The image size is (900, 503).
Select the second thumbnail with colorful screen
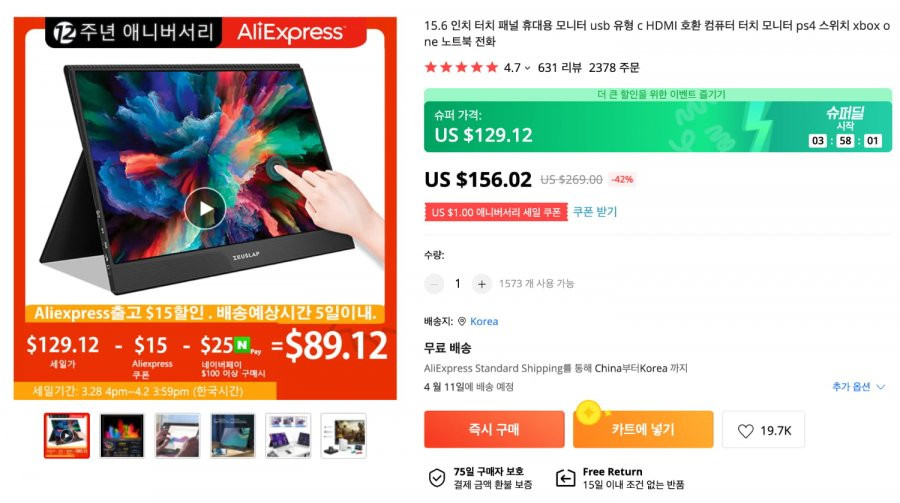coord(122,435)
